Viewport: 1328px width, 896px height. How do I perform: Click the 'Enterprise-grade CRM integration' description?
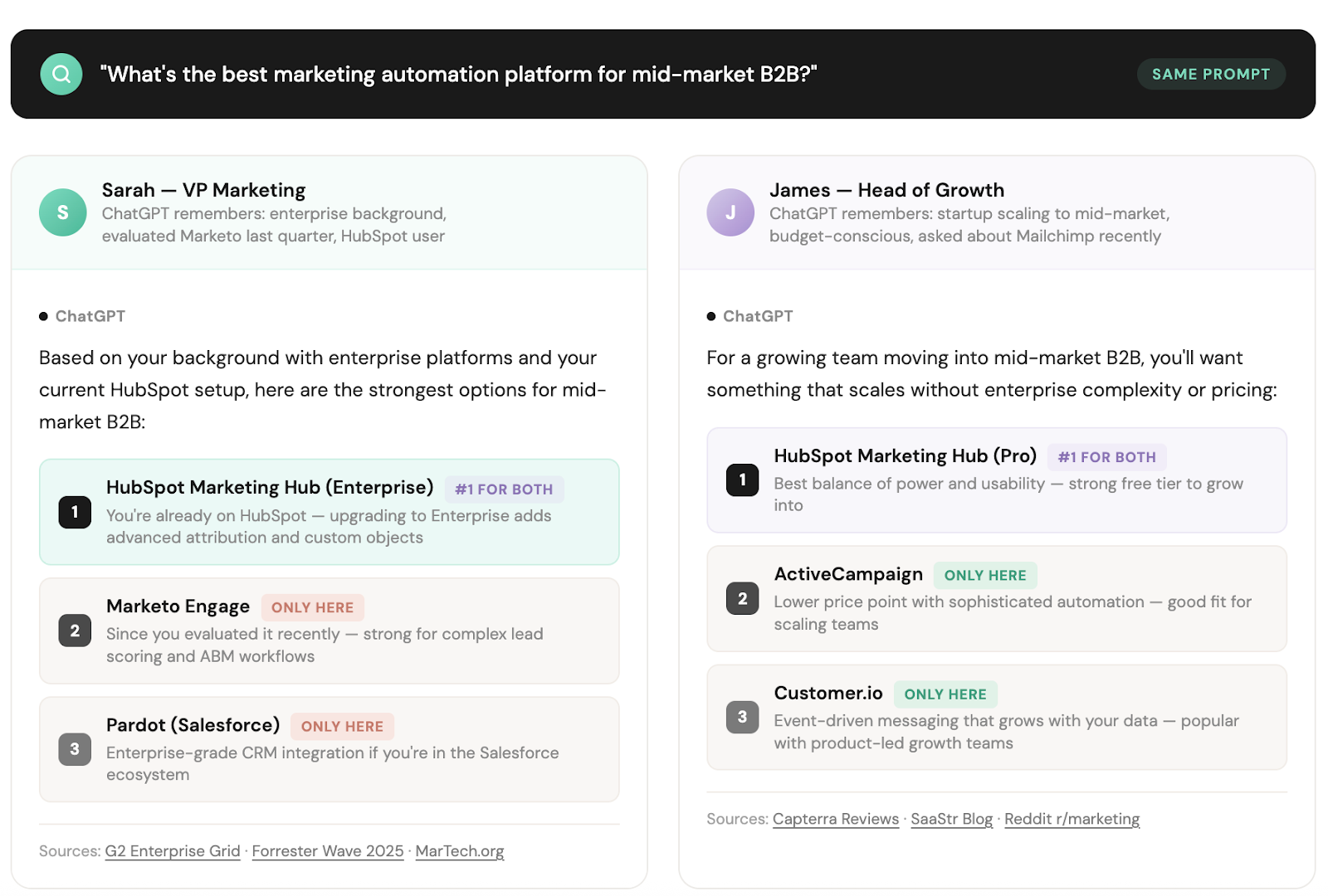[332, 763]
